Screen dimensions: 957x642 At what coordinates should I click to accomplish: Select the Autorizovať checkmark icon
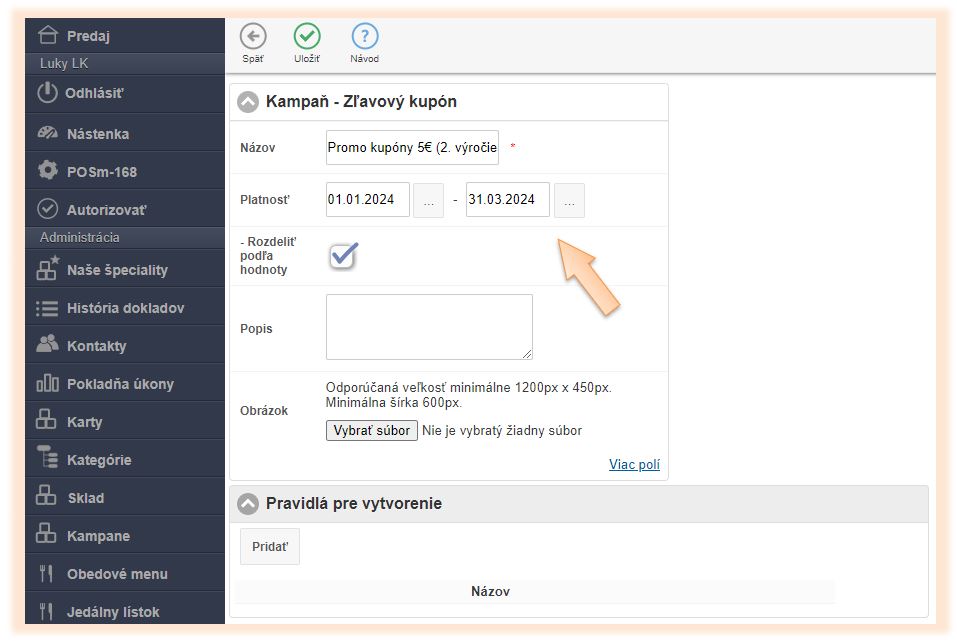coord(47,209)
